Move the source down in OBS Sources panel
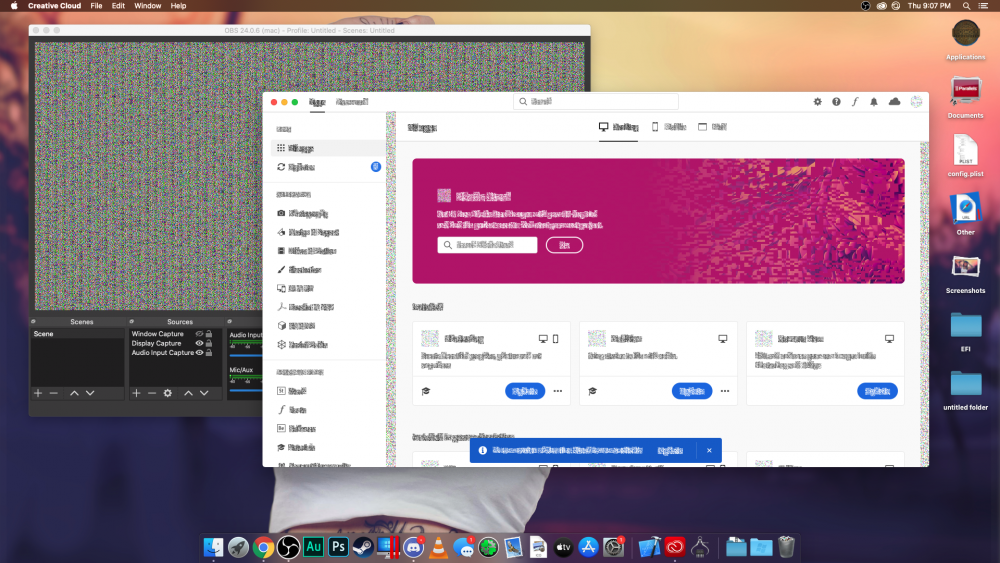1000x563 pixels. point(204,393)
